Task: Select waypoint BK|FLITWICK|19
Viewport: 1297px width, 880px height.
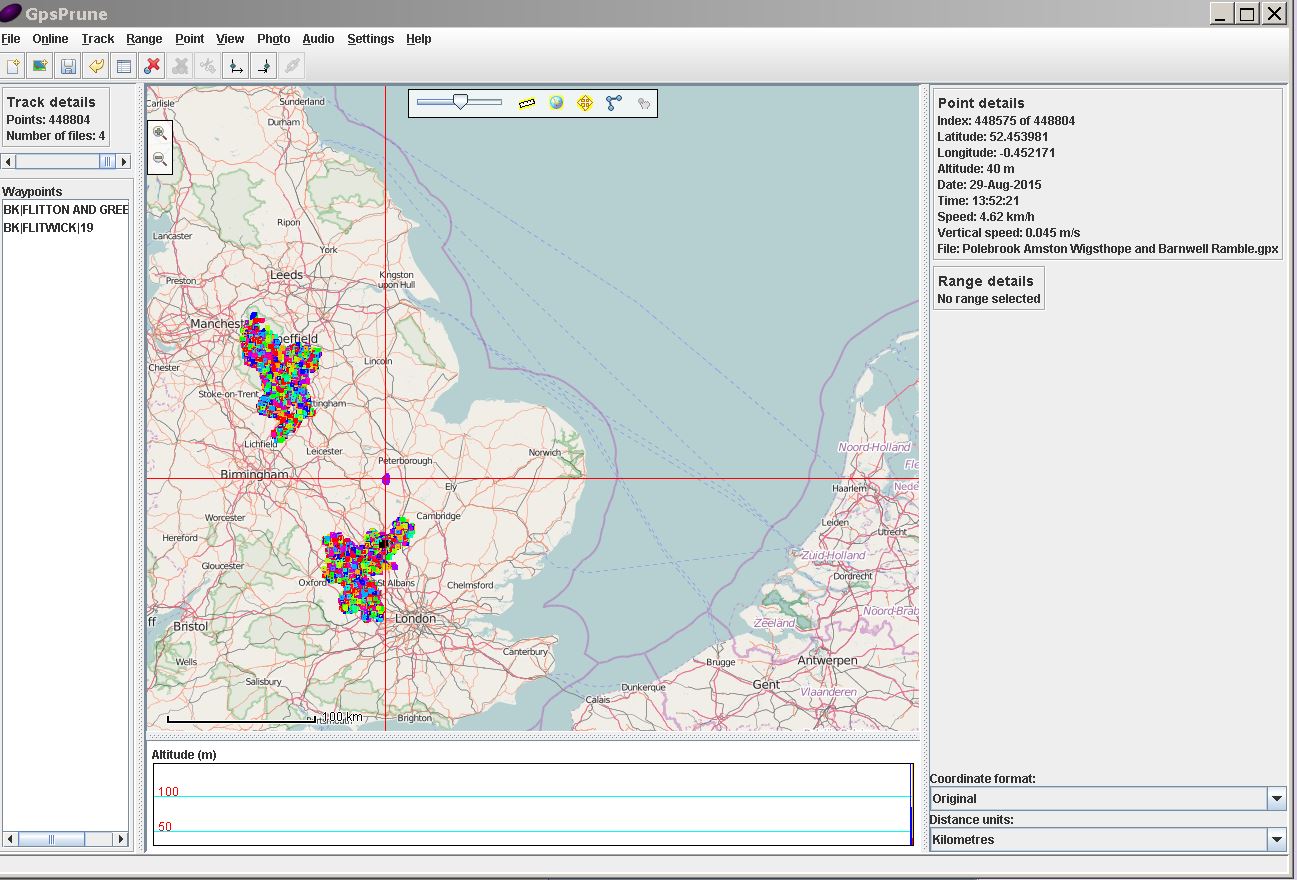Action: (x=47, y=227)
